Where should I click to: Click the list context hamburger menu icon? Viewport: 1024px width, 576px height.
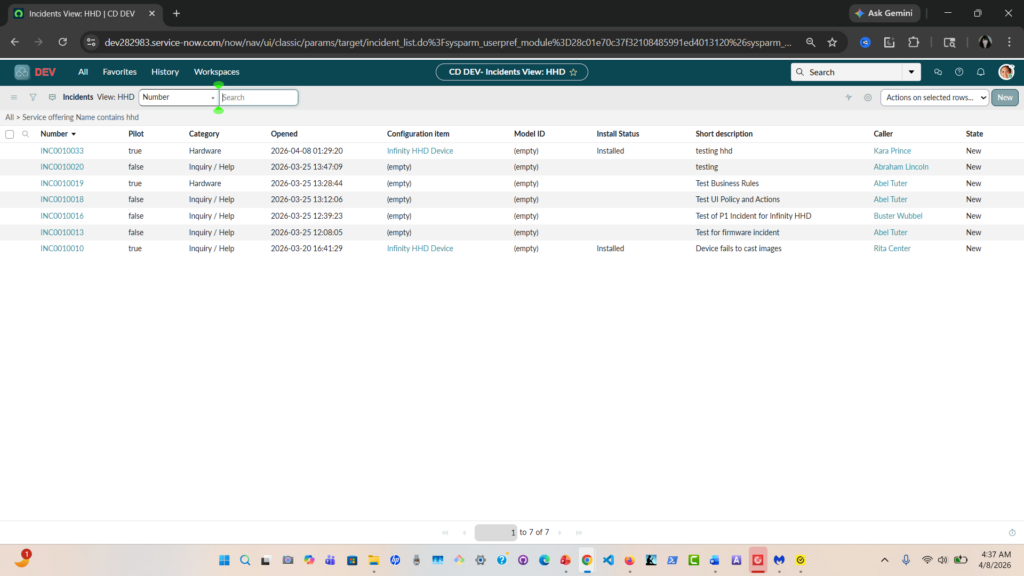point(13,97)
